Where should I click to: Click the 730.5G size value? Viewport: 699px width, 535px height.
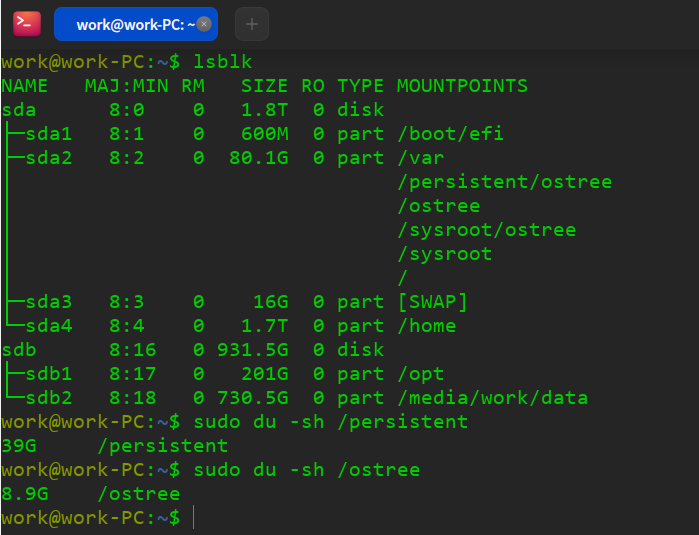[x=252, y=399]
